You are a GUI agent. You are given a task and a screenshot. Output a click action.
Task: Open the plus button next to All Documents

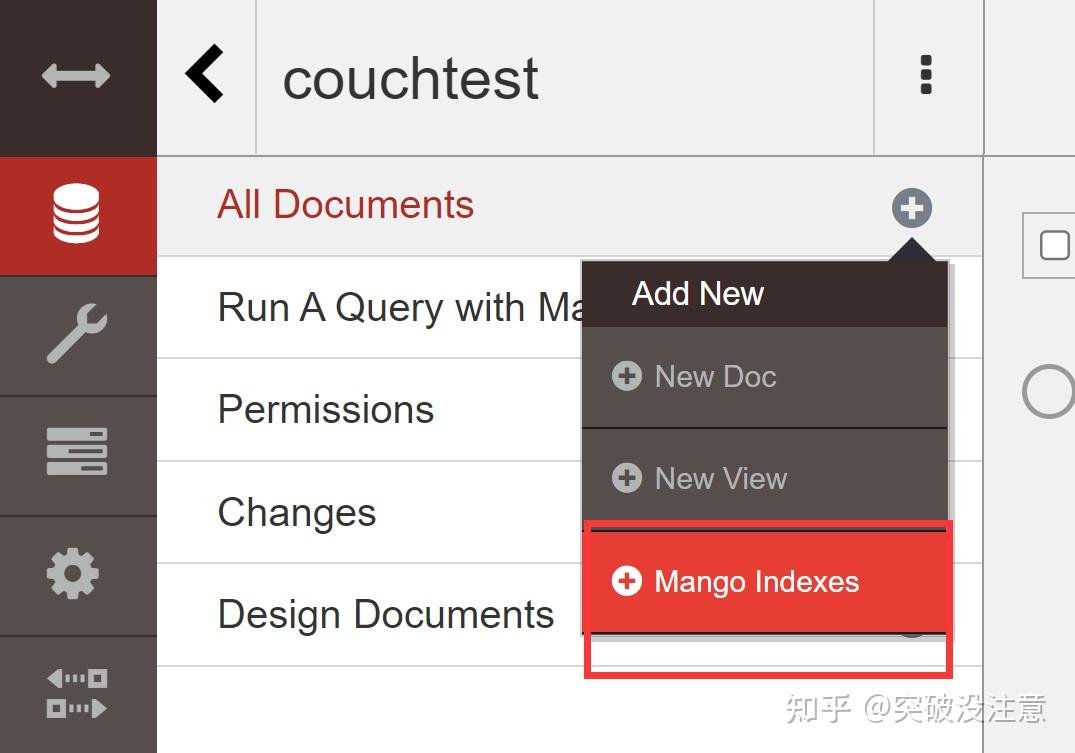tap(911, 208)
